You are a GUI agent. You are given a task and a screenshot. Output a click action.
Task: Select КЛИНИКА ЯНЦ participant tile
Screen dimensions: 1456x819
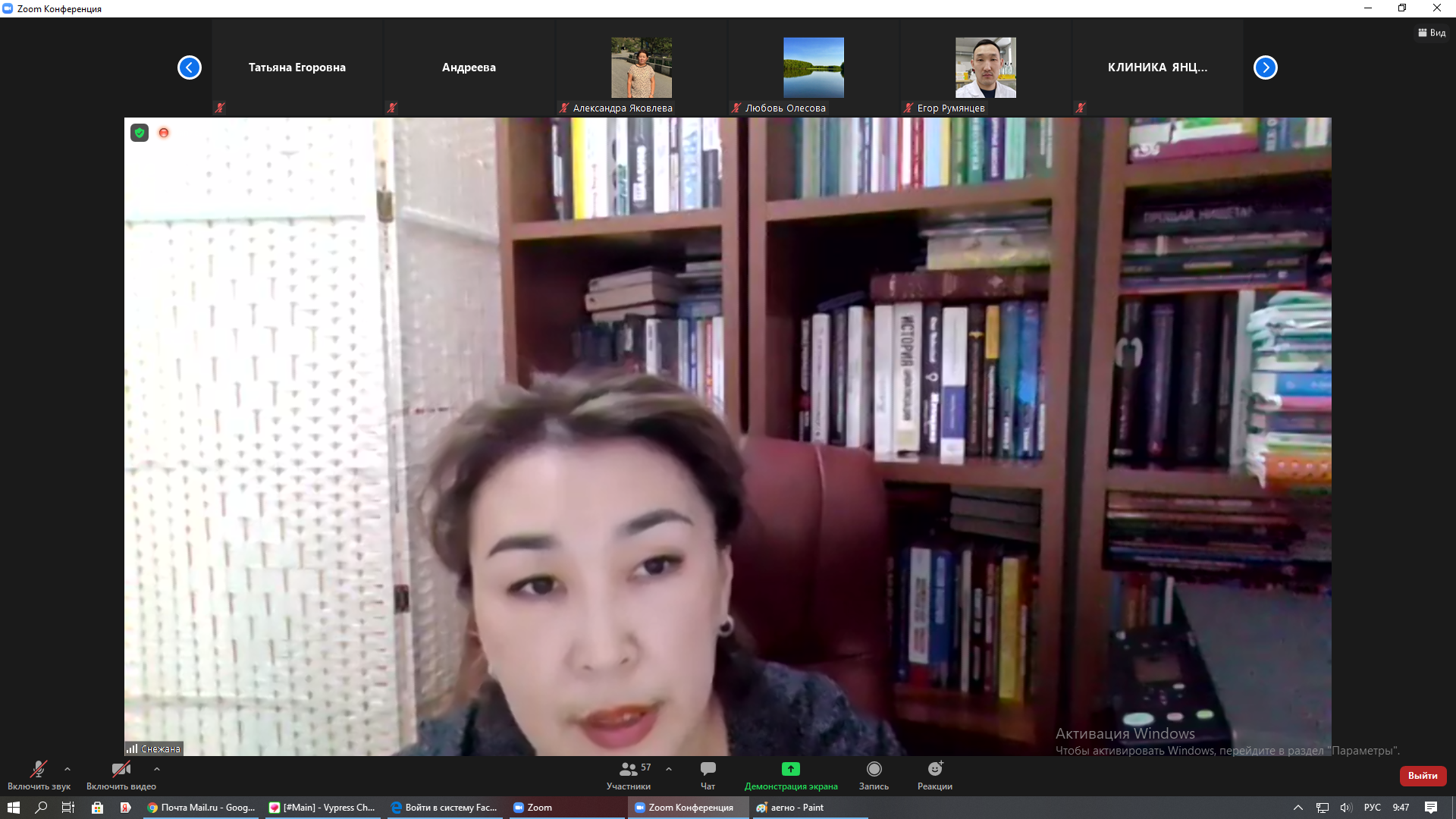point(1158,67)
